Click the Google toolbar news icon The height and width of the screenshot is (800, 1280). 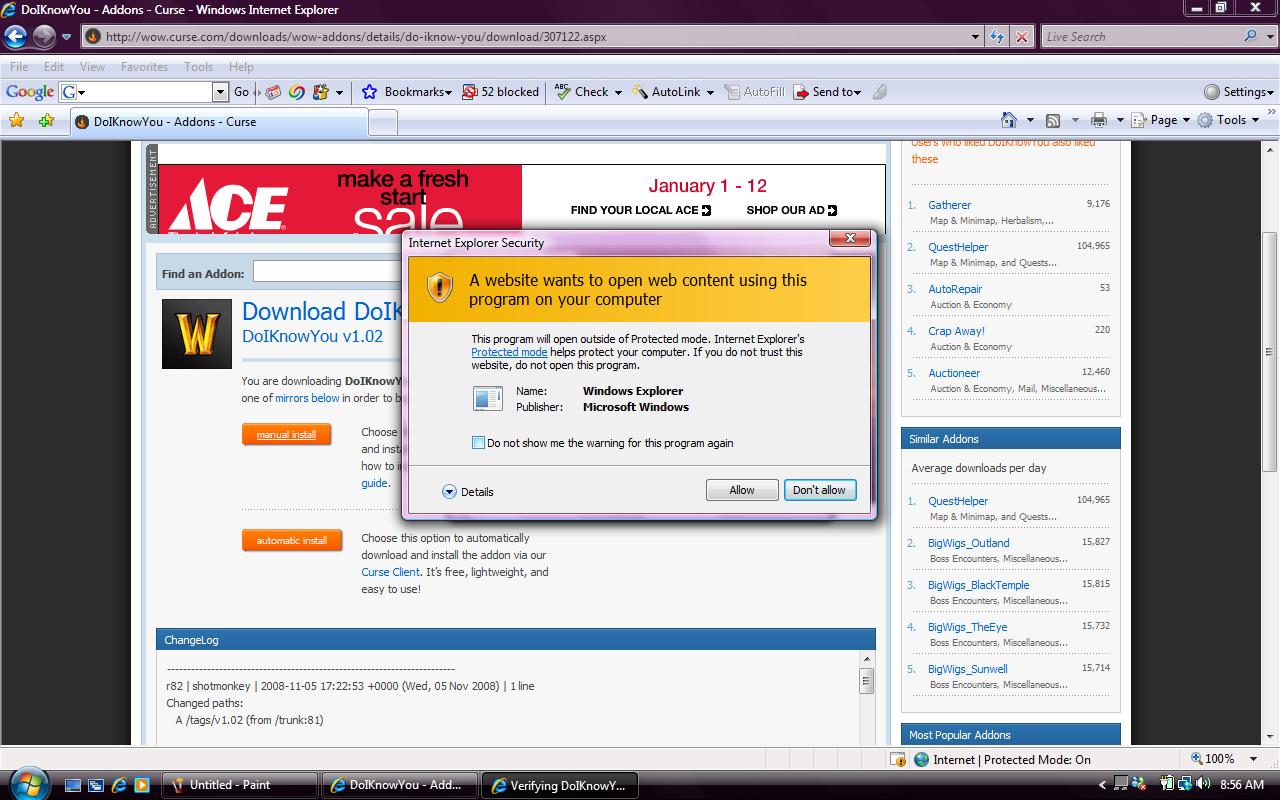pyautogui.click(x=273, y=91)
